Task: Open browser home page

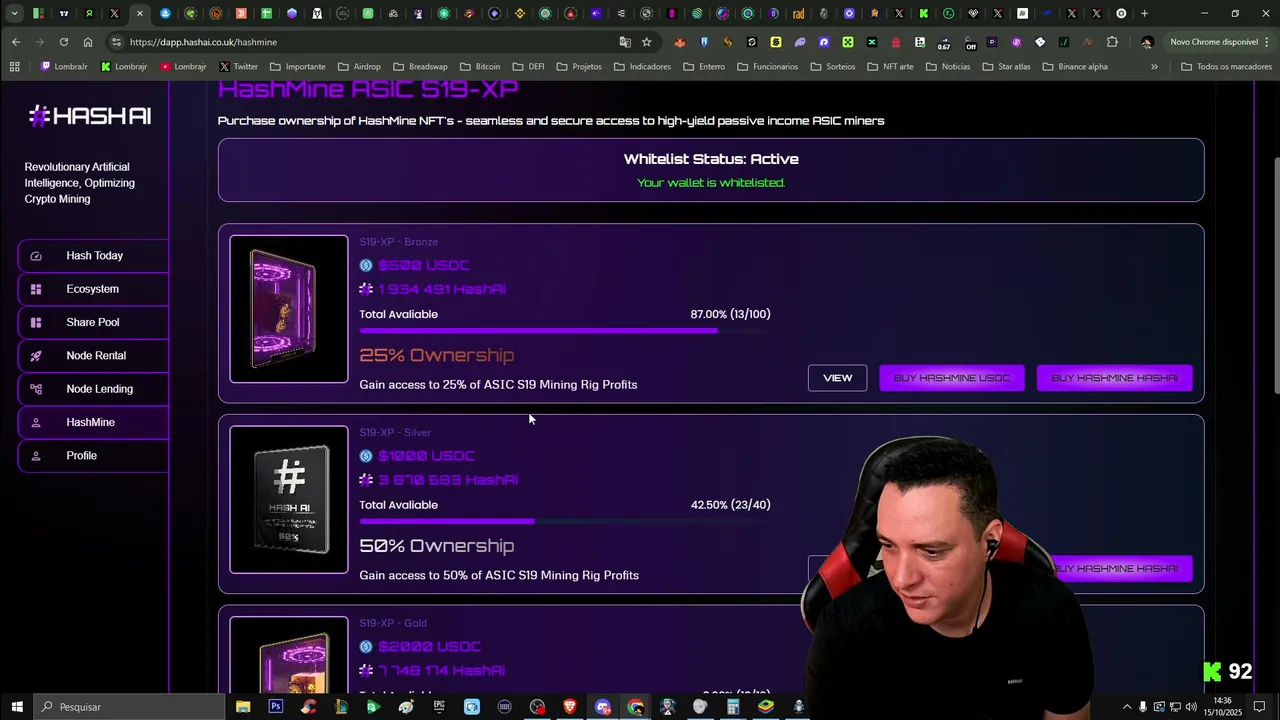Action: click(88, 42)
